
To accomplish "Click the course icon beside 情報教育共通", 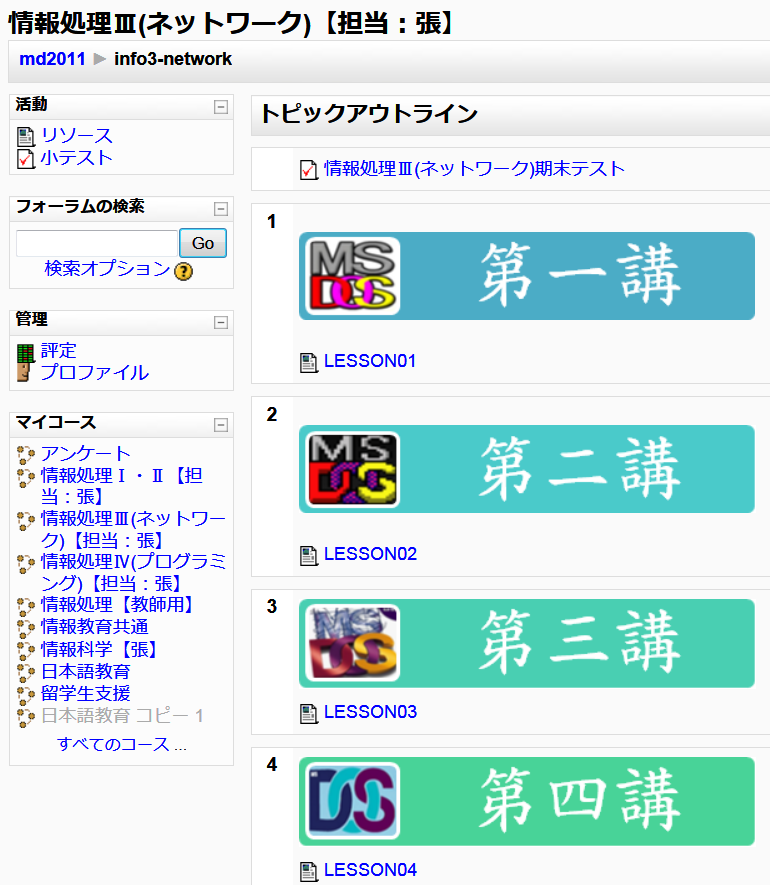I will [x=25, y=628].
